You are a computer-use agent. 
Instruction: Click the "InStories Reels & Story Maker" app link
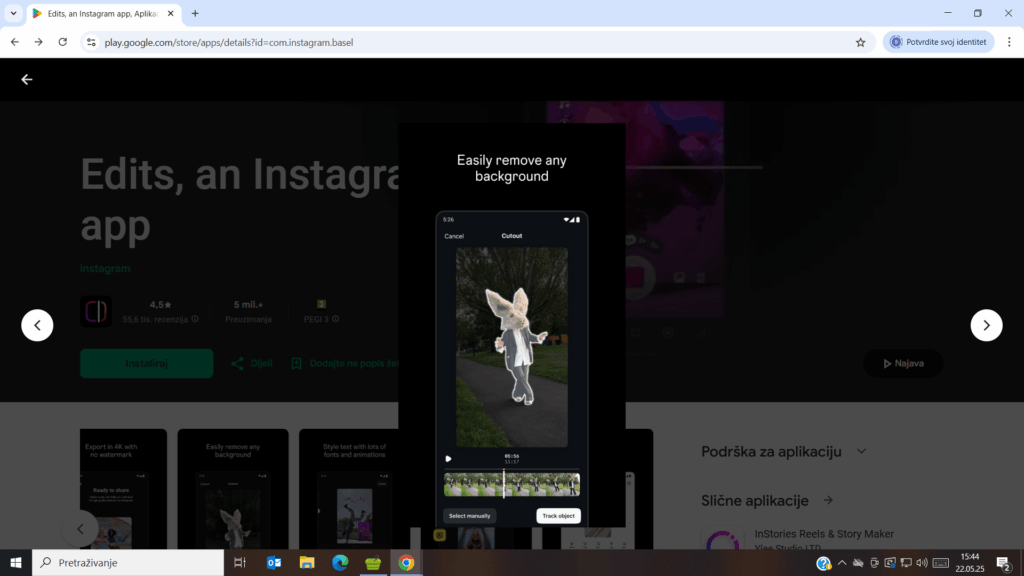coord(824,534)
